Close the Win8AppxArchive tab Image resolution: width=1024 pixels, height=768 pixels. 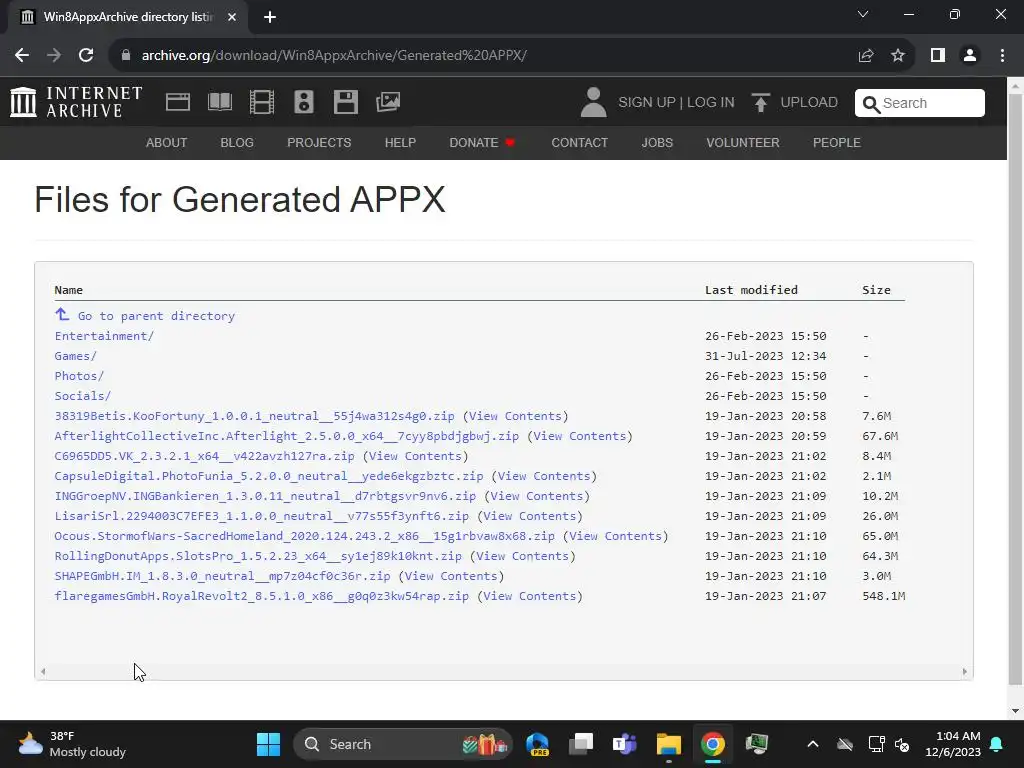(x=232, y=17)
